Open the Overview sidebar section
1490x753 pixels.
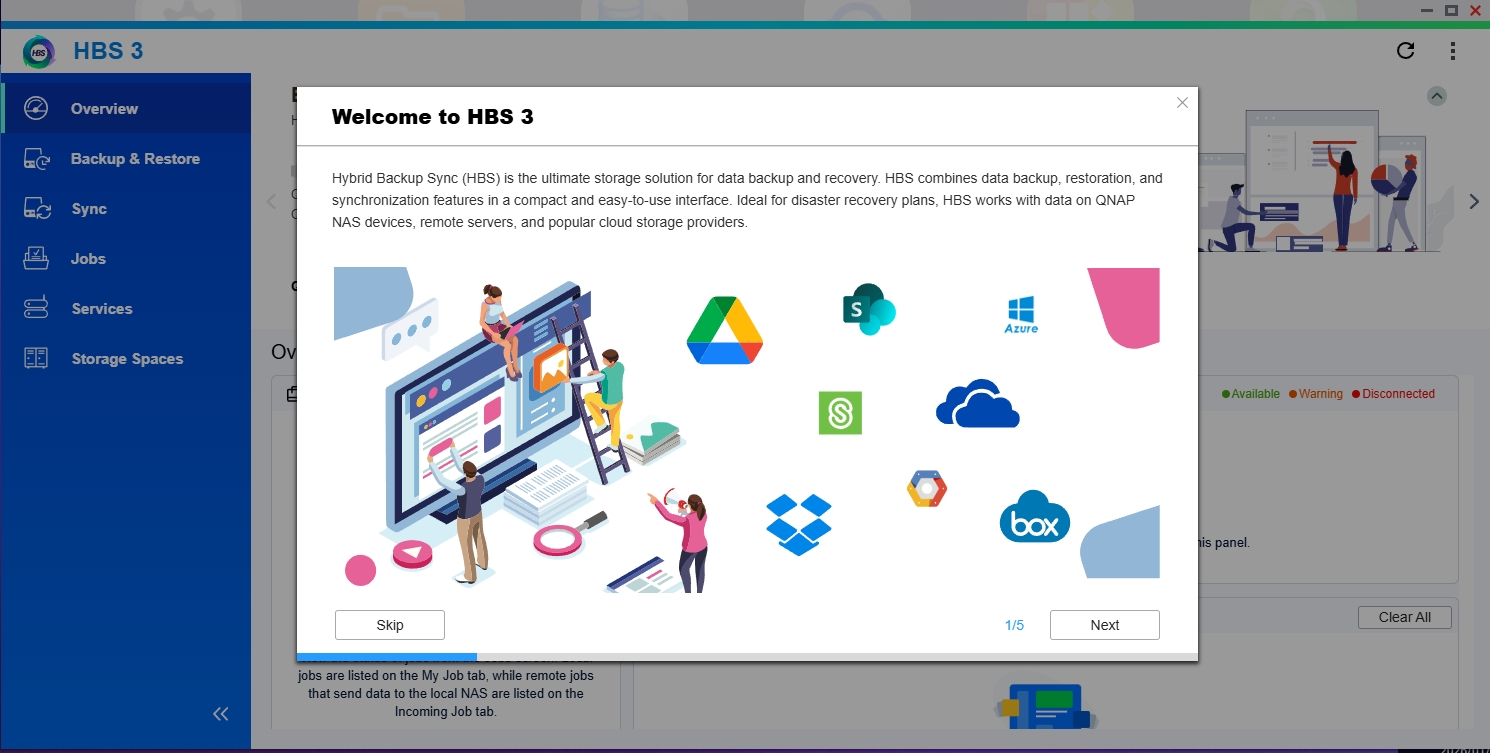pos(126,109)
